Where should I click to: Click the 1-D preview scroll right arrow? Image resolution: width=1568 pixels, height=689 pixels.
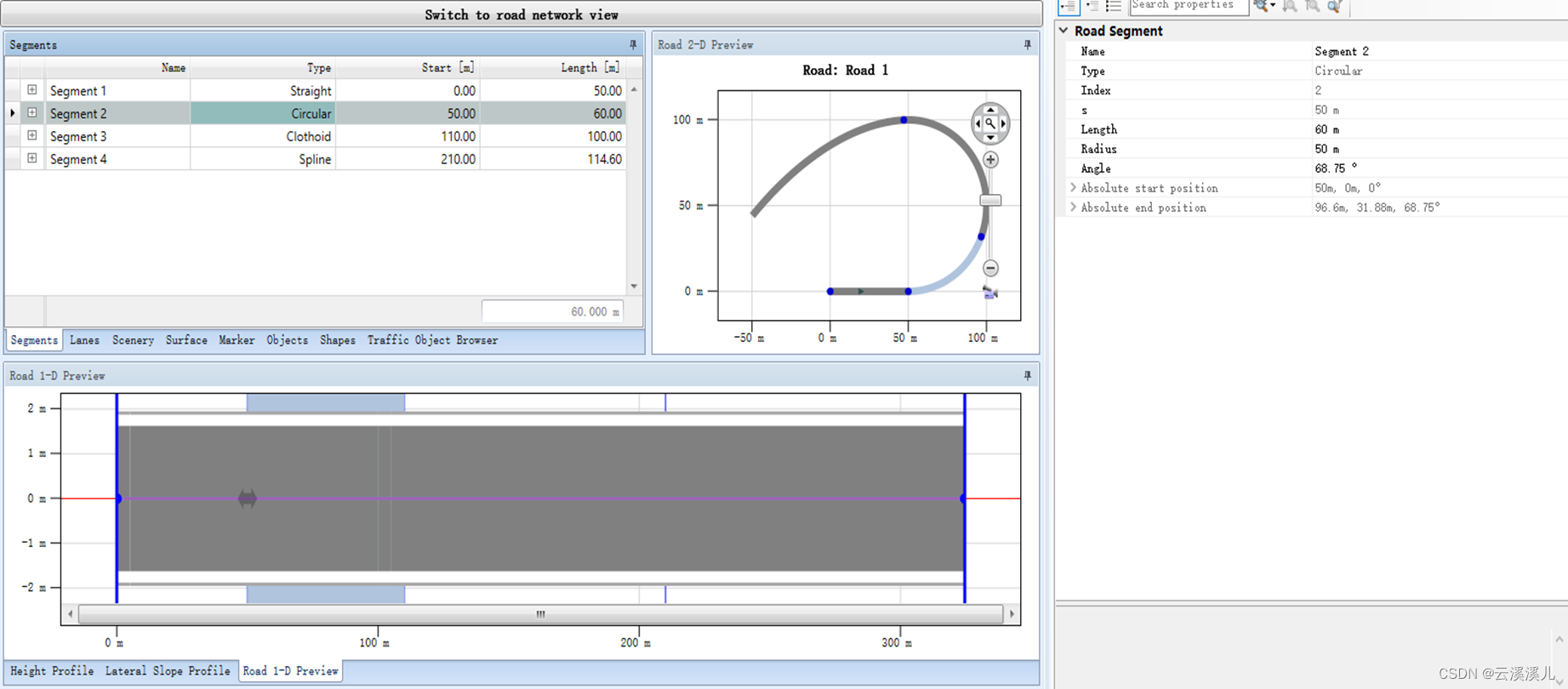point(1012,613)
